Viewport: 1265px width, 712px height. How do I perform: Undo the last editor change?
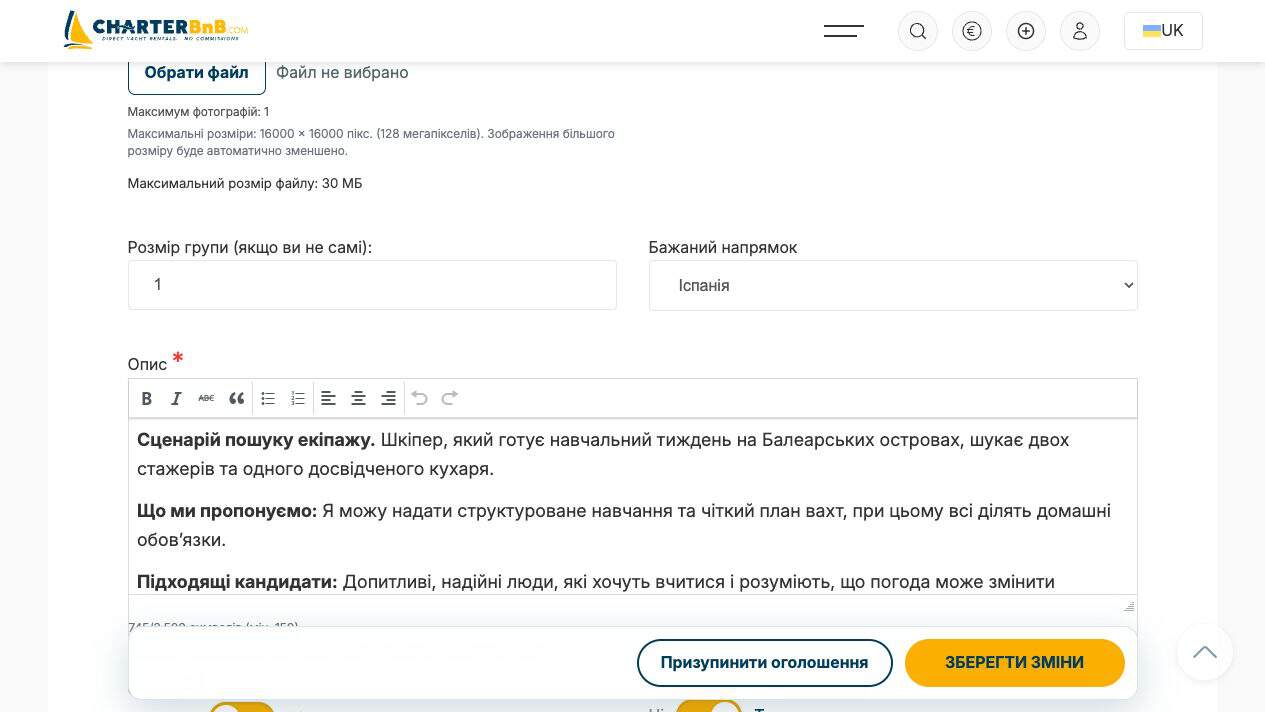[420, 398]
